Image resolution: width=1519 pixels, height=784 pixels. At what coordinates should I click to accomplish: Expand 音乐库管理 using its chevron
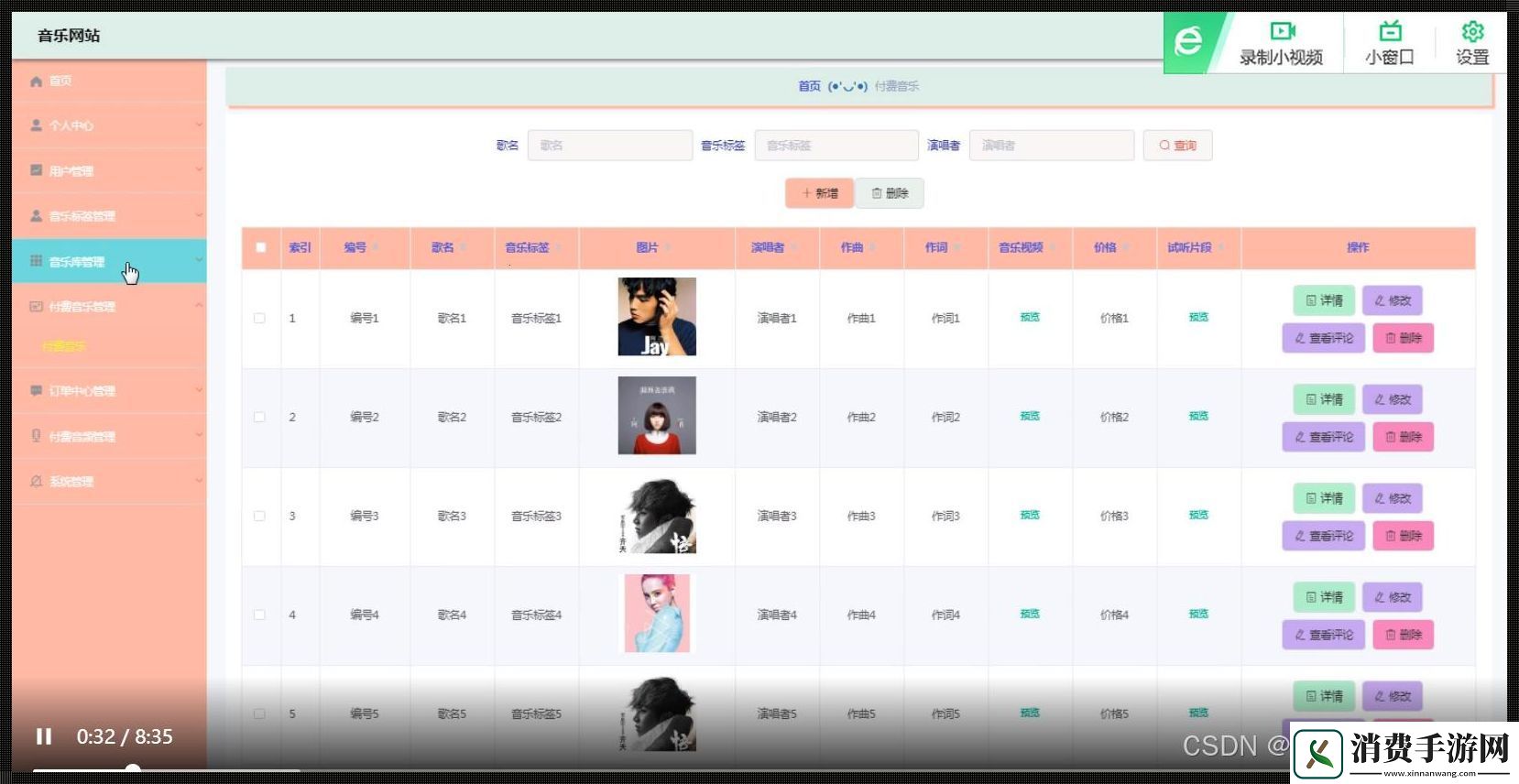(x=199, y=261)
